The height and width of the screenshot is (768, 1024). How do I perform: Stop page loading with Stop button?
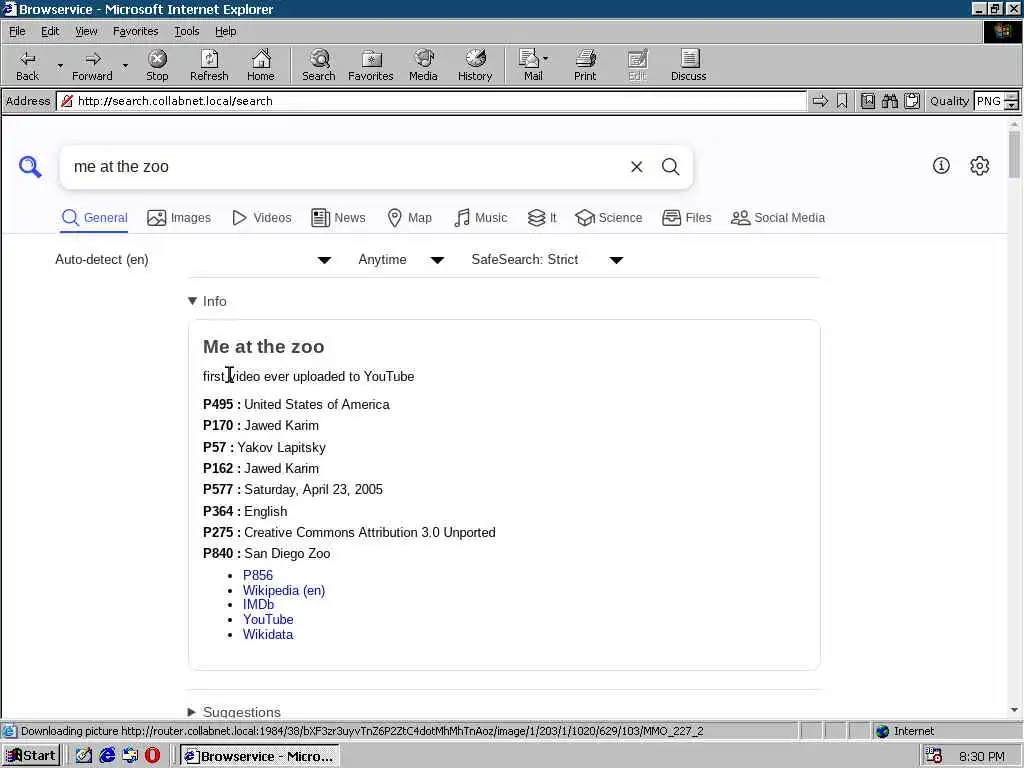pos(157,65)
